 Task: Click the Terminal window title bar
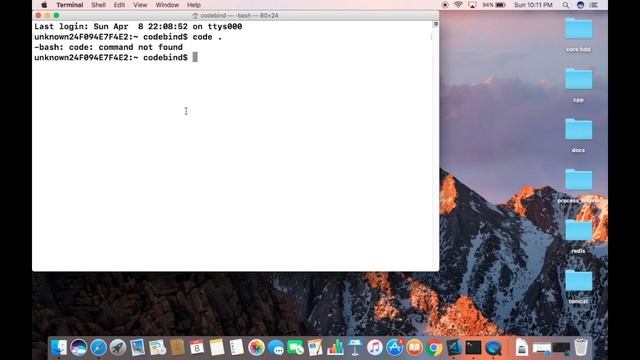point(236,16)
